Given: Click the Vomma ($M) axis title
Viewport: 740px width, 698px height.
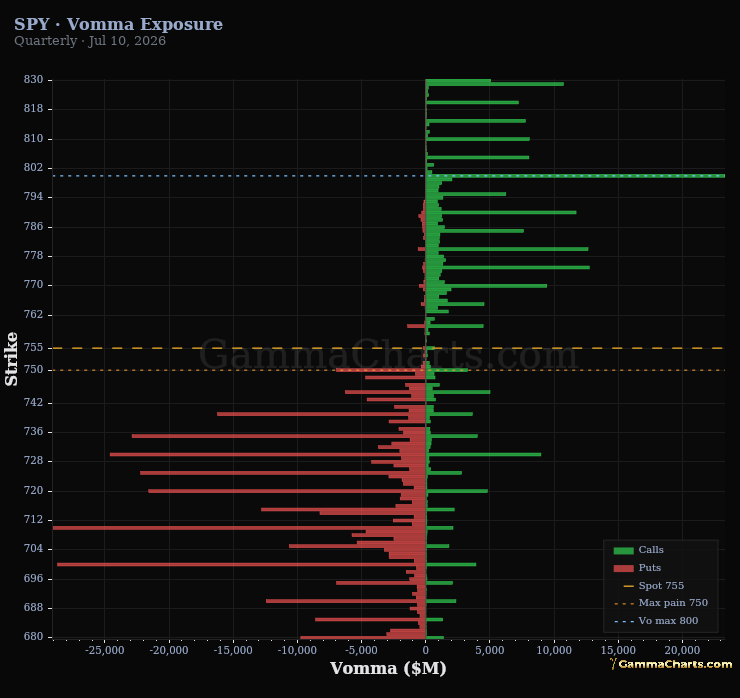Looking at the screenshot, I should [x=388, y=668].
